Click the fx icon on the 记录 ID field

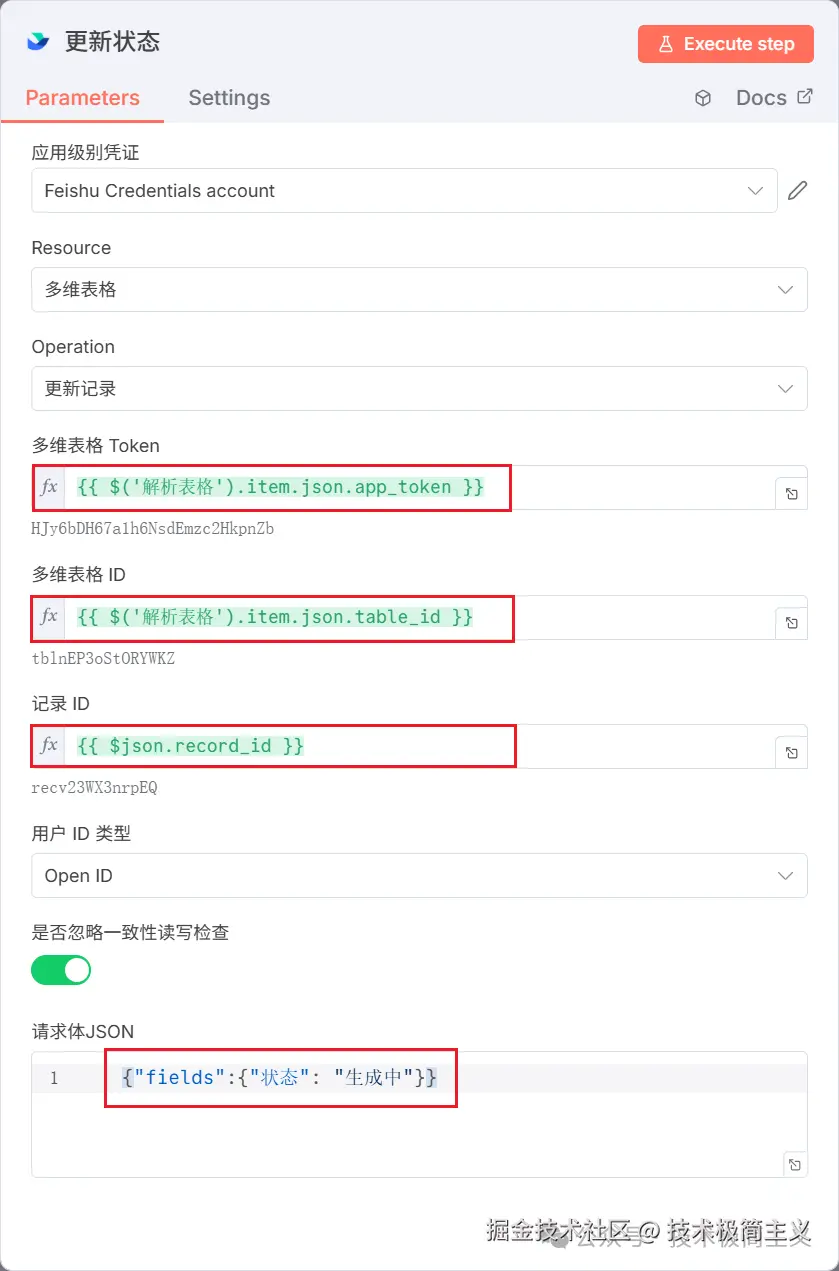47,745
